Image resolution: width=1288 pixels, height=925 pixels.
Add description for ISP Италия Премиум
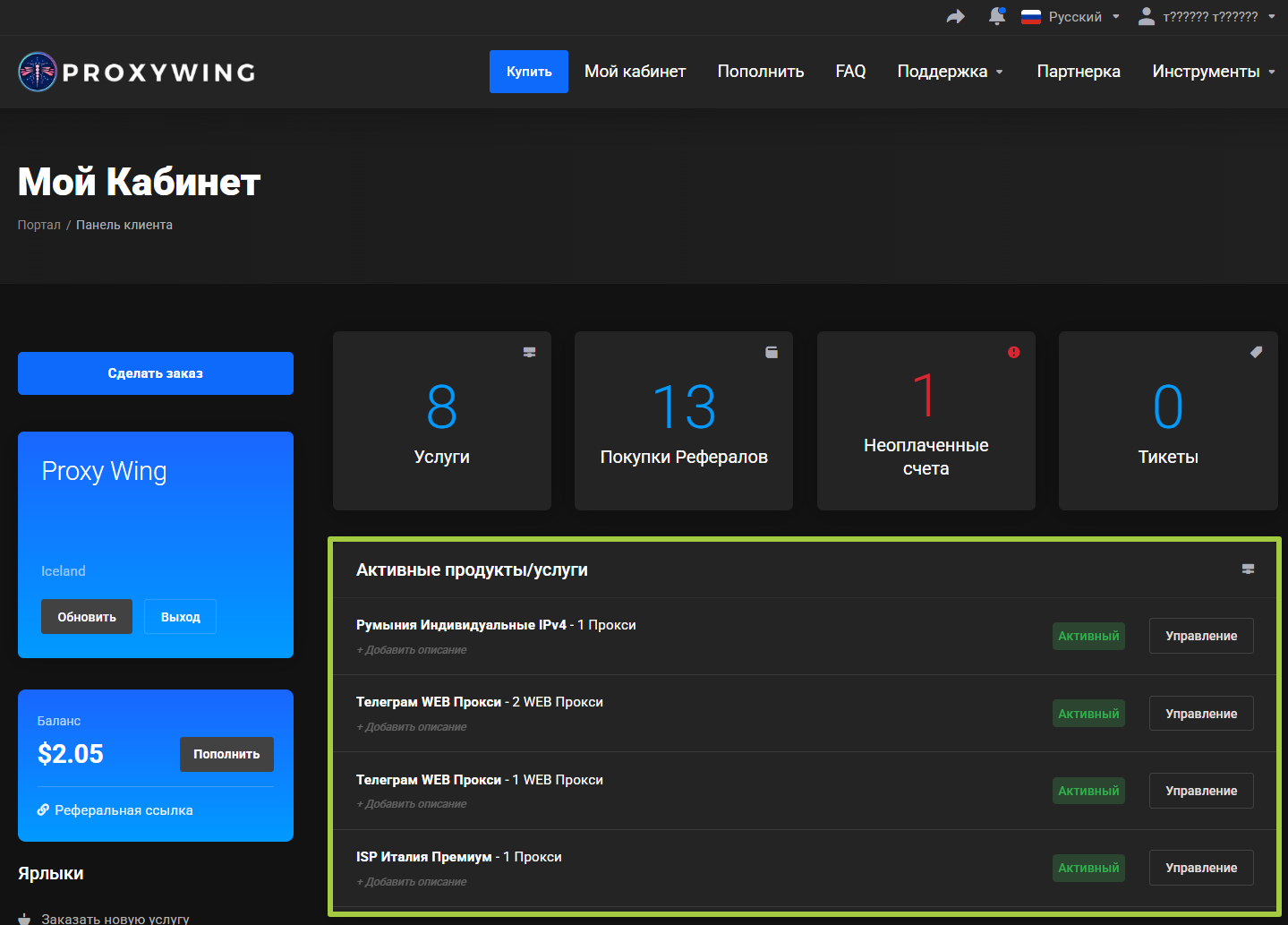coord(412,882)
